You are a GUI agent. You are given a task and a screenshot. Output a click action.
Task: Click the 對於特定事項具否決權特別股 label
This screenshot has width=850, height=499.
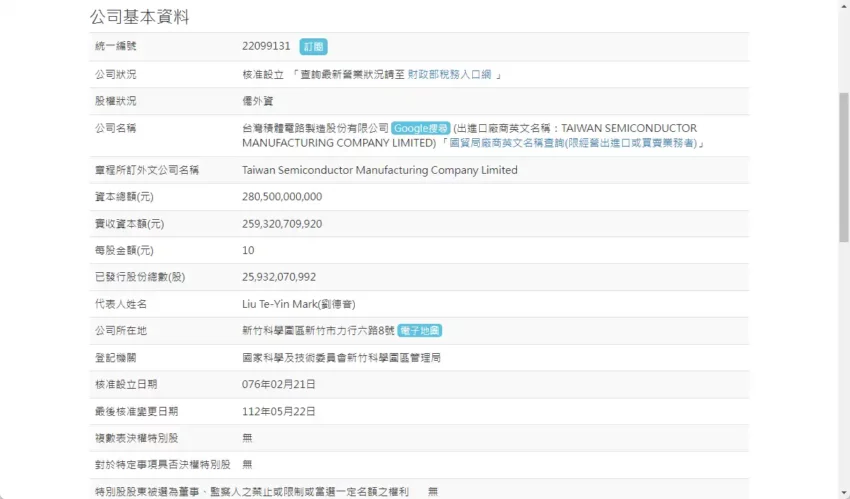(163, 464)
